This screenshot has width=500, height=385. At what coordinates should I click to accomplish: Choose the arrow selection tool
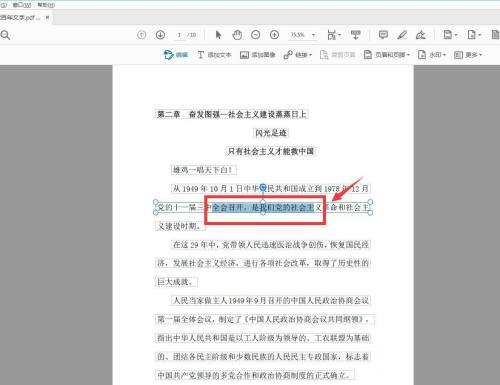click(218, 35)
